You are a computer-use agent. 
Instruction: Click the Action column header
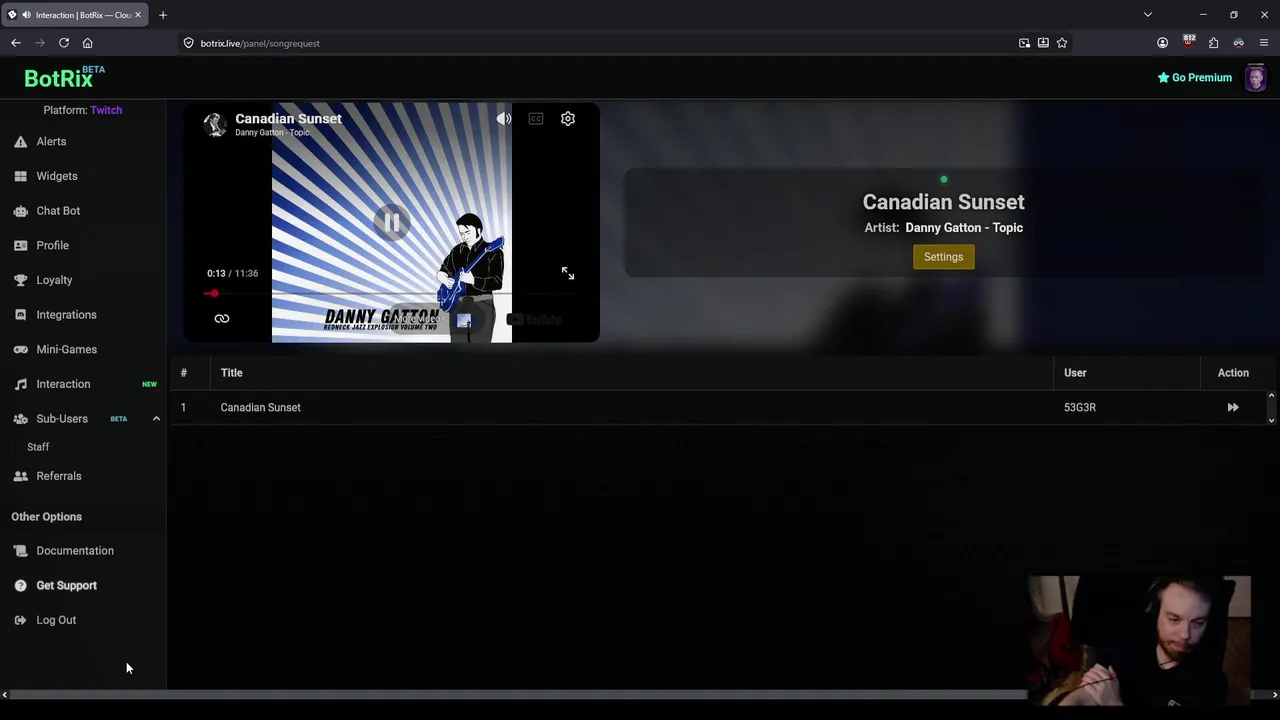tap(1233, 373)
